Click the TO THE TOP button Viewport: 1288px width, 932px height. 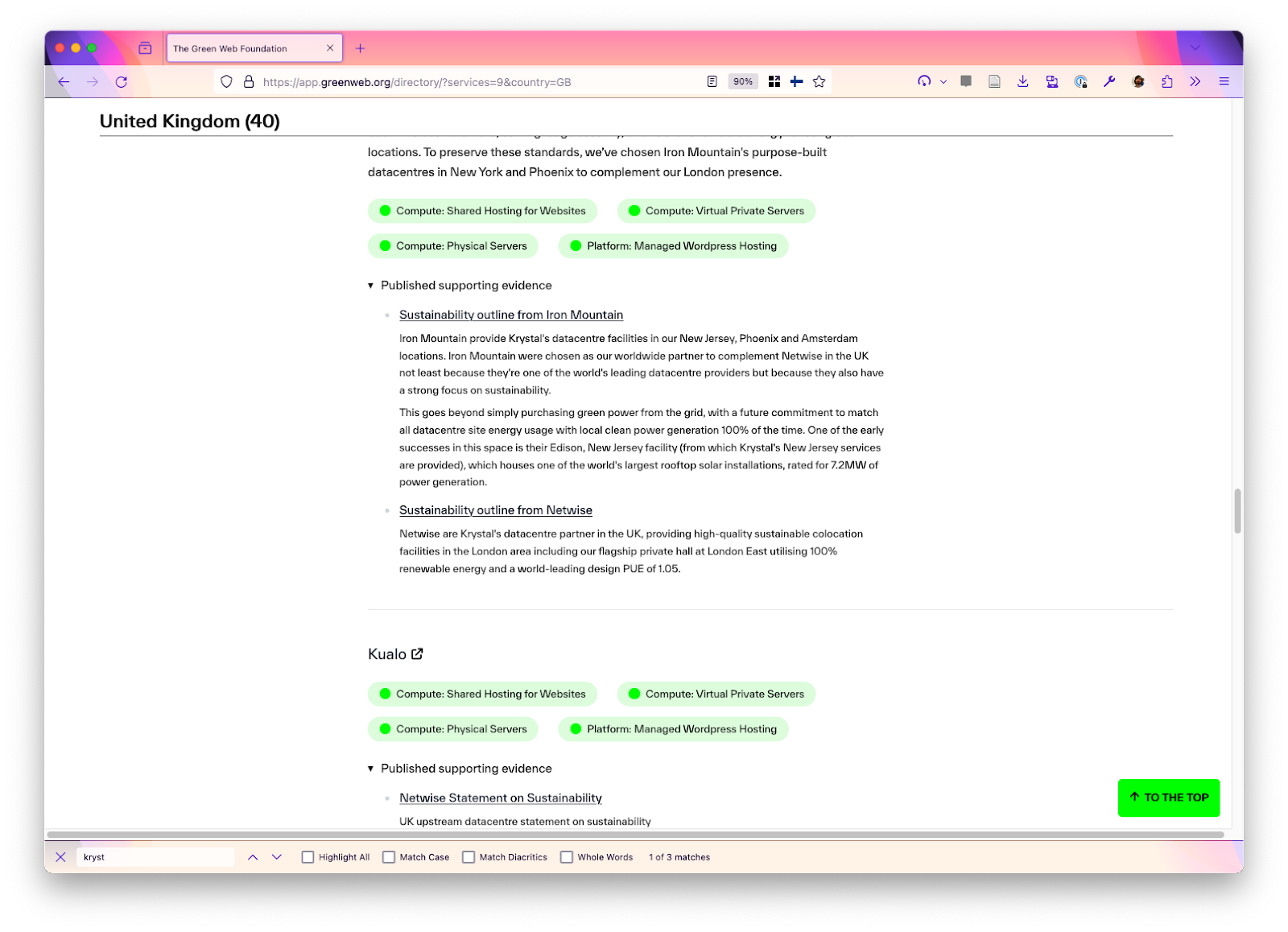1169,798
